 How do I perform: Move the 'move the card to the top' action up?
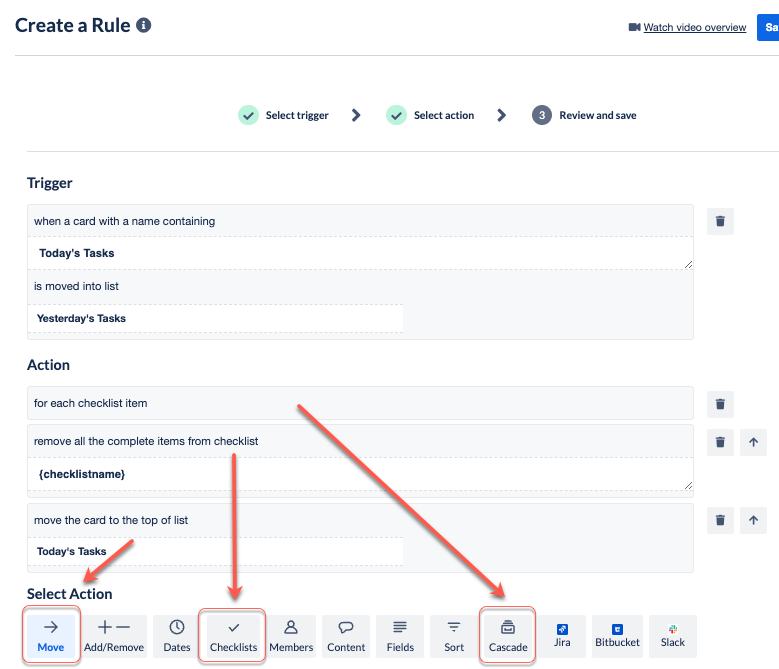point(753,520)
